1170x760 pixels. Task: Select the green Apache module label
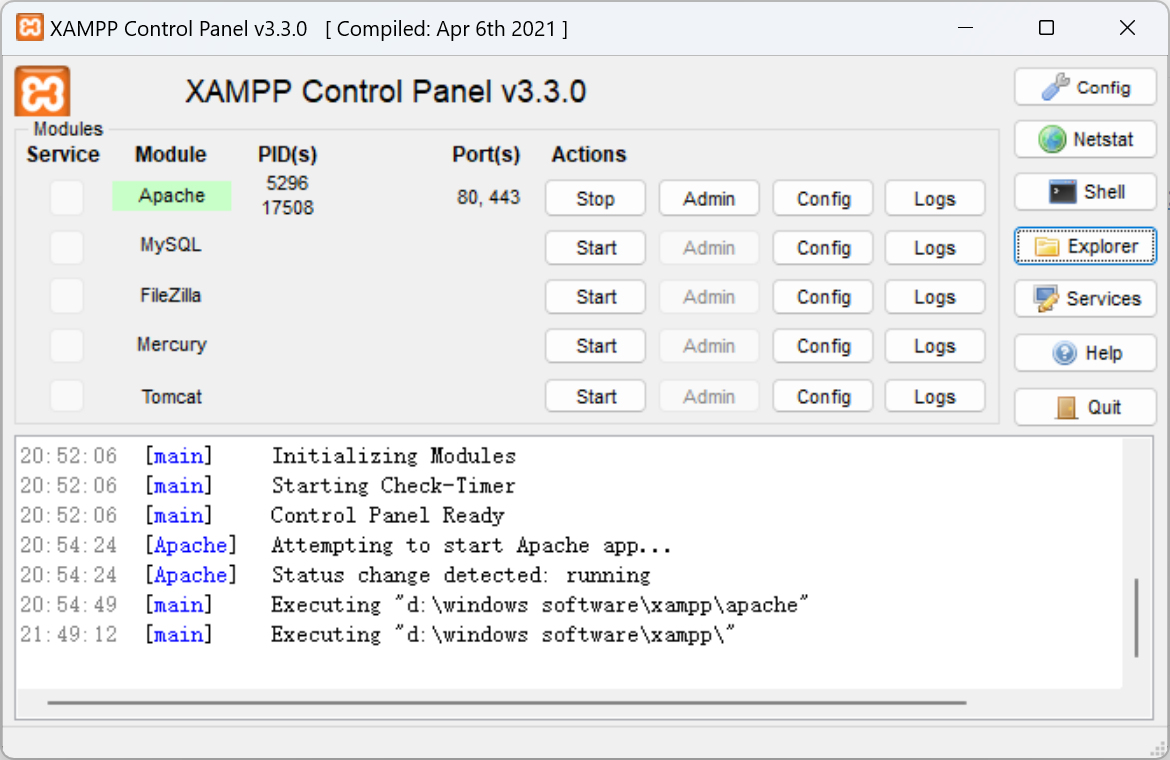(x=172, y=195)
